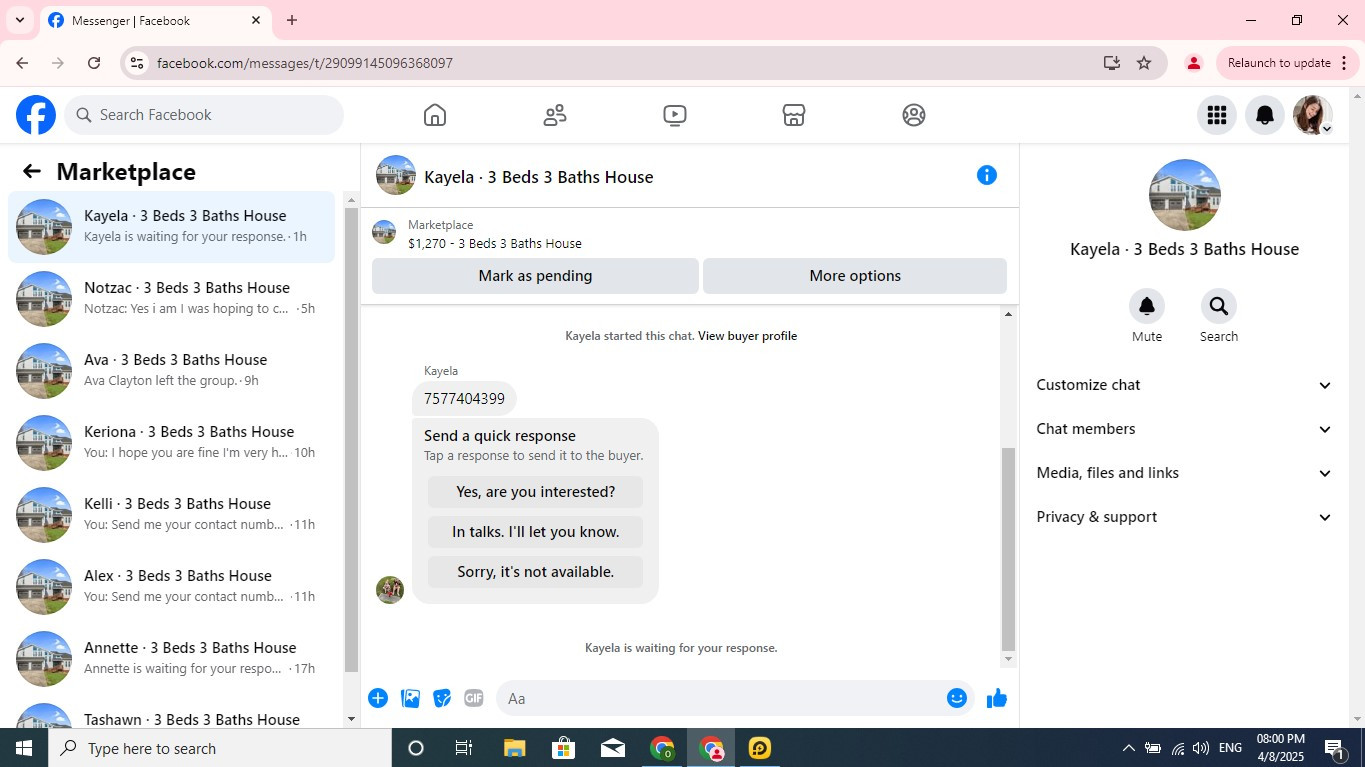Open the Windows Start menu
Image resolution: width=1365 pixels, height=767 pixels.
[24, 748]
